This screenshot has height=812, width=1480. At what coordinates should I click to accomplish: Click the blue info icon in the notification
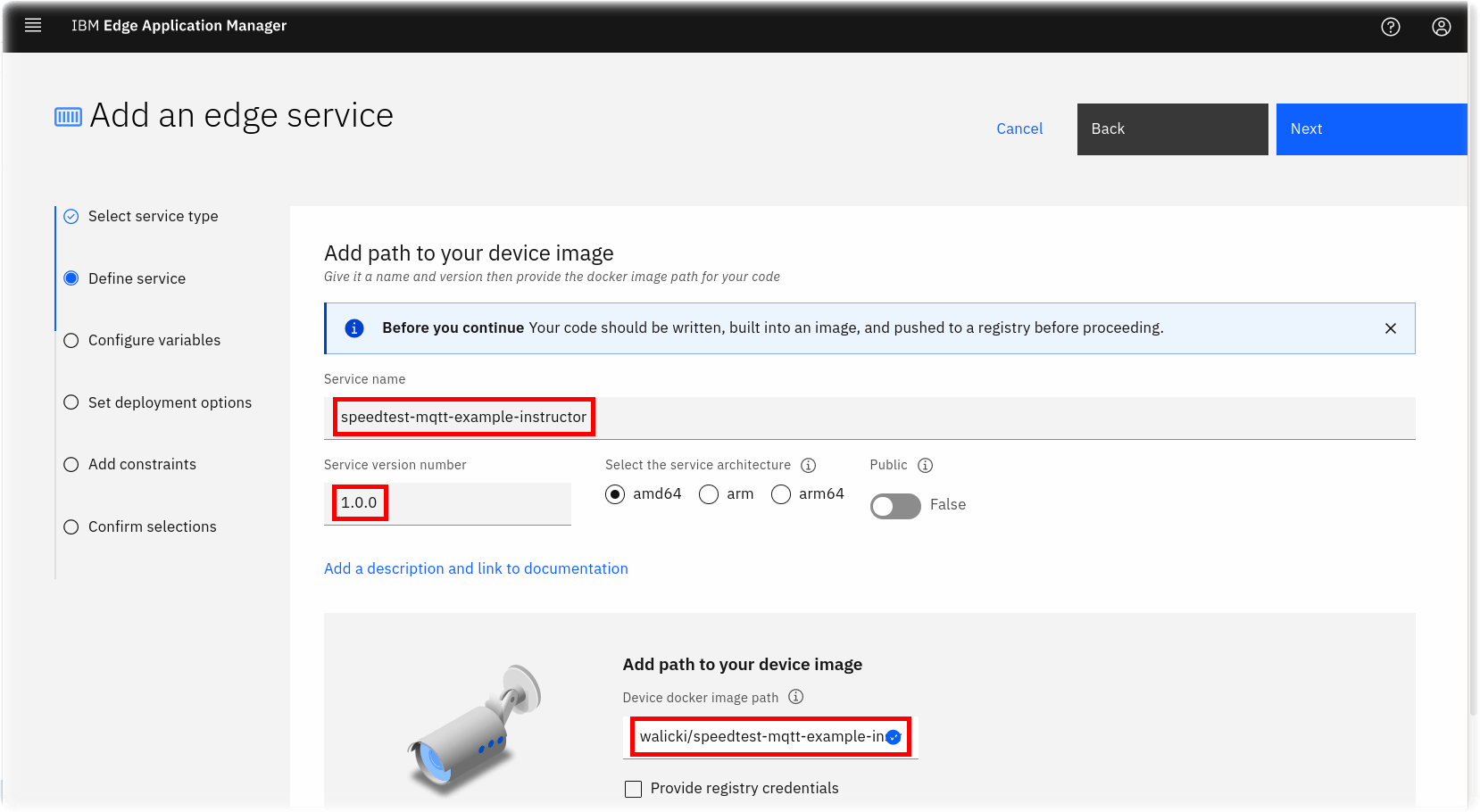(354, 328)
